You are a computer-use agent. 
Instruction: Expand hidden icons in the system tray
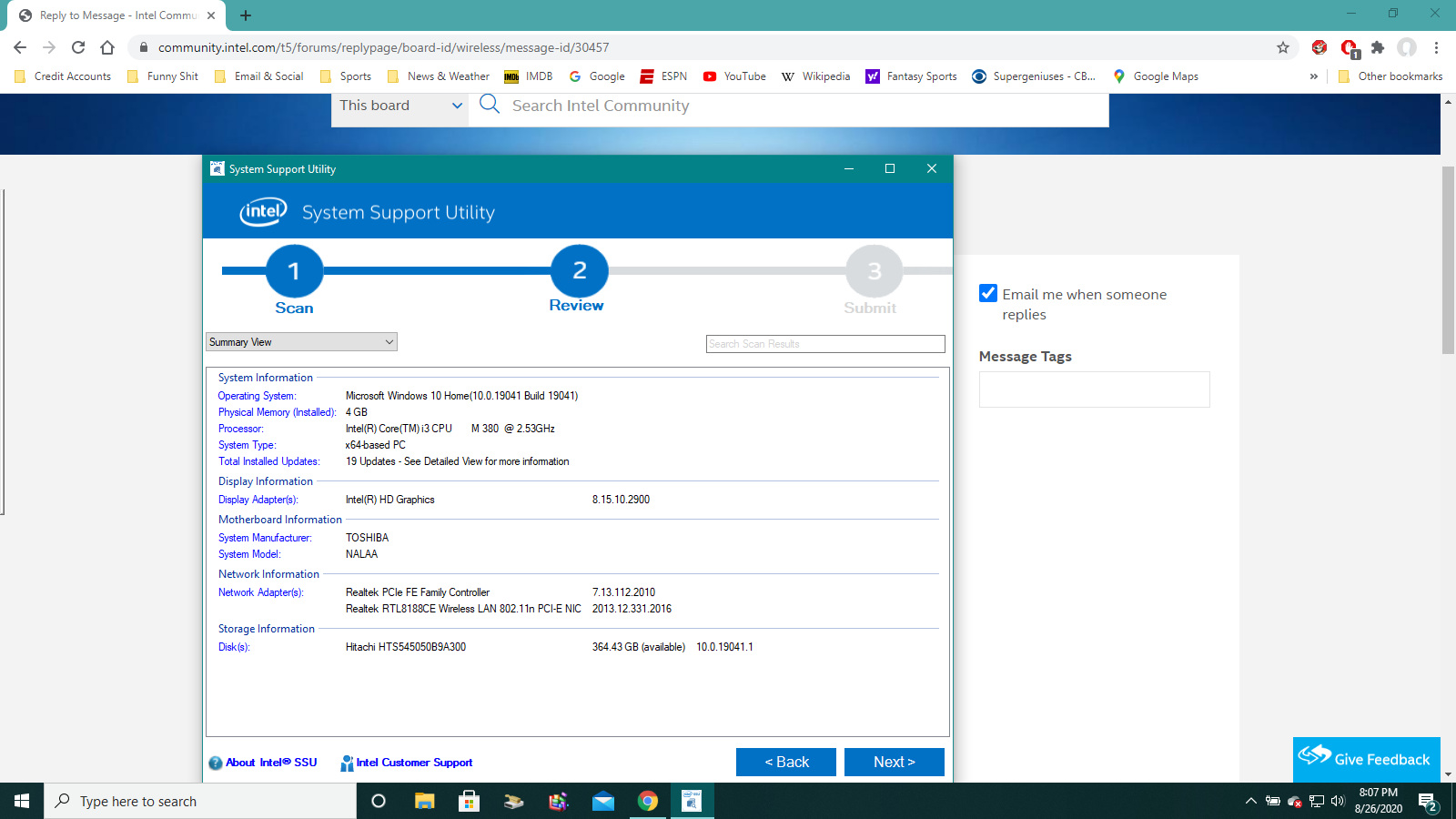pos(1250,801)
